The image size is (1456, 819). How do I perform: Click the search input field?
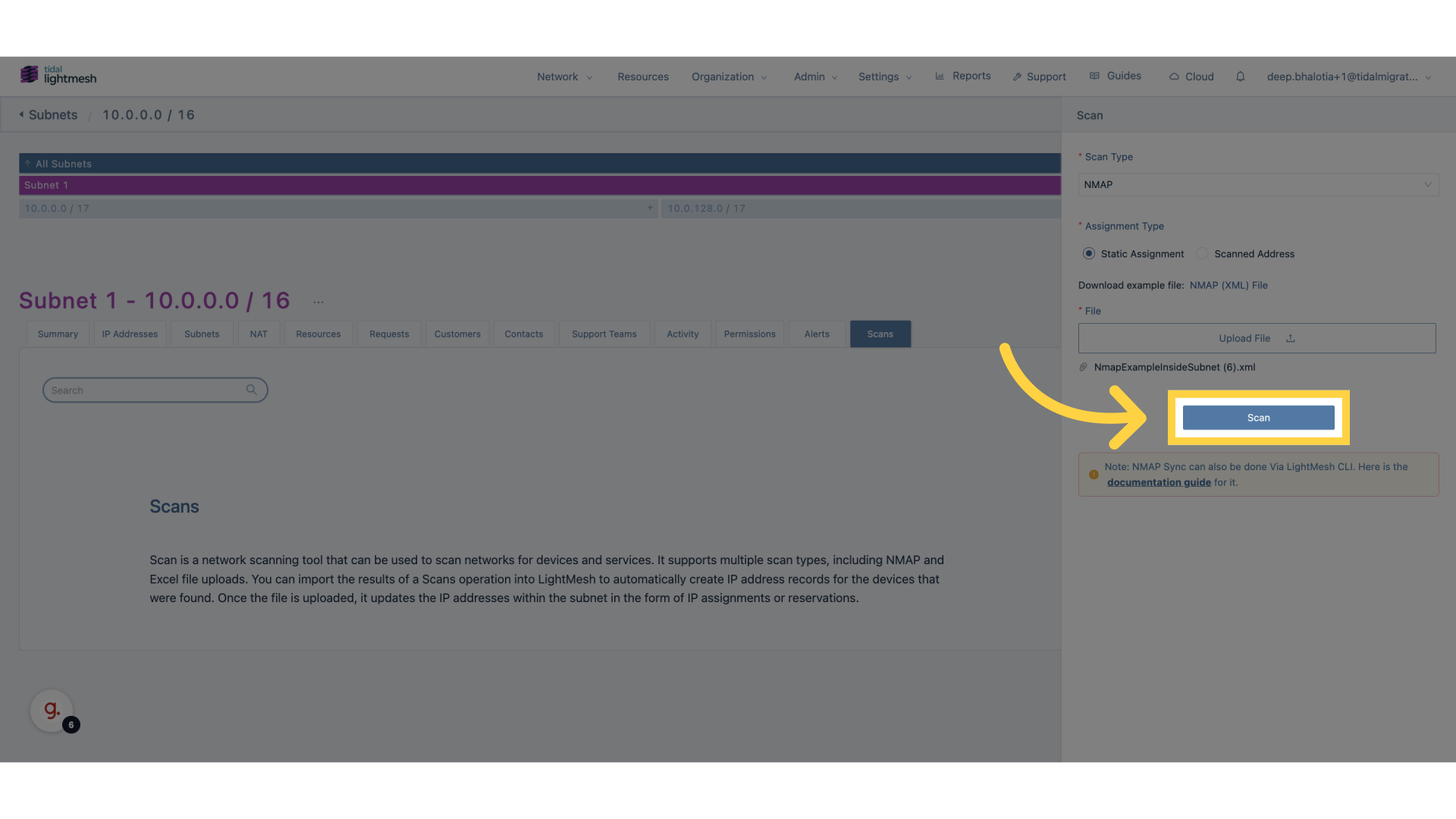click(155, 389)
